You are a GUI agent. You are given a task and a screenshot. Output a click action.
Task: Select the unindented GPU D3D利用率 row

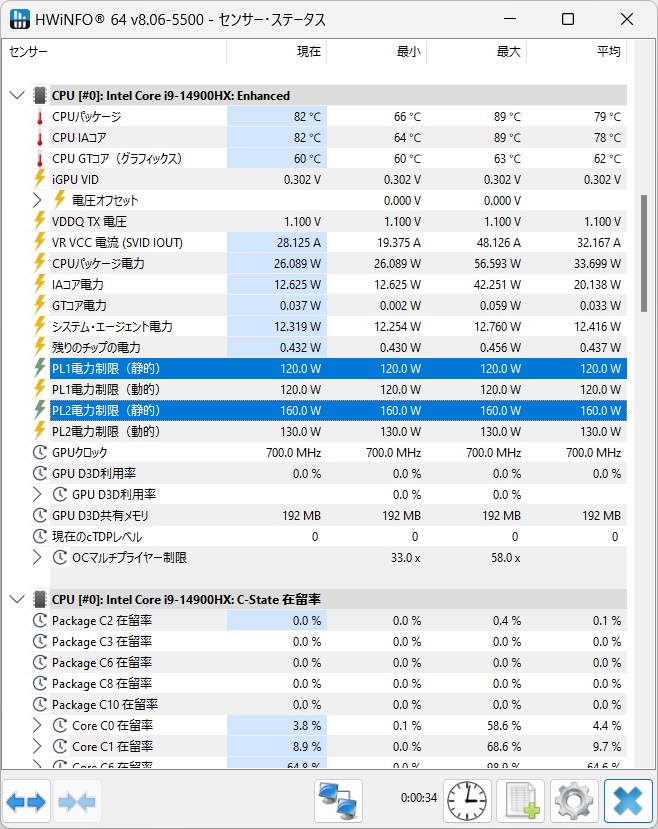pos(338,474)
